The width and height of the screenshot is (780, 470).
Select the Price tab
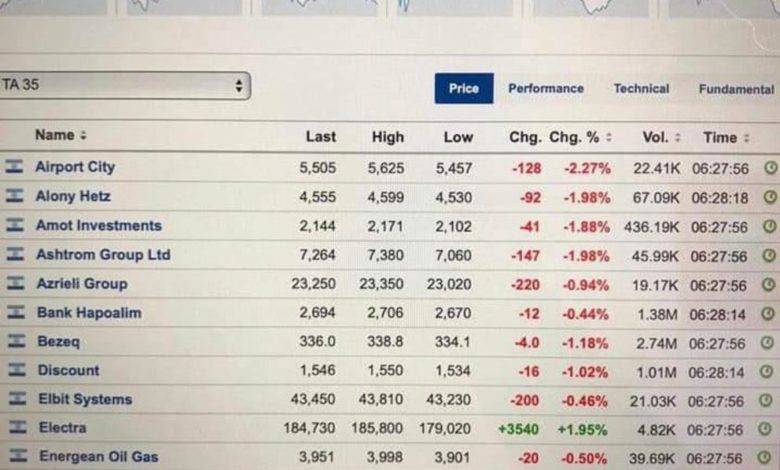(463, 88)
